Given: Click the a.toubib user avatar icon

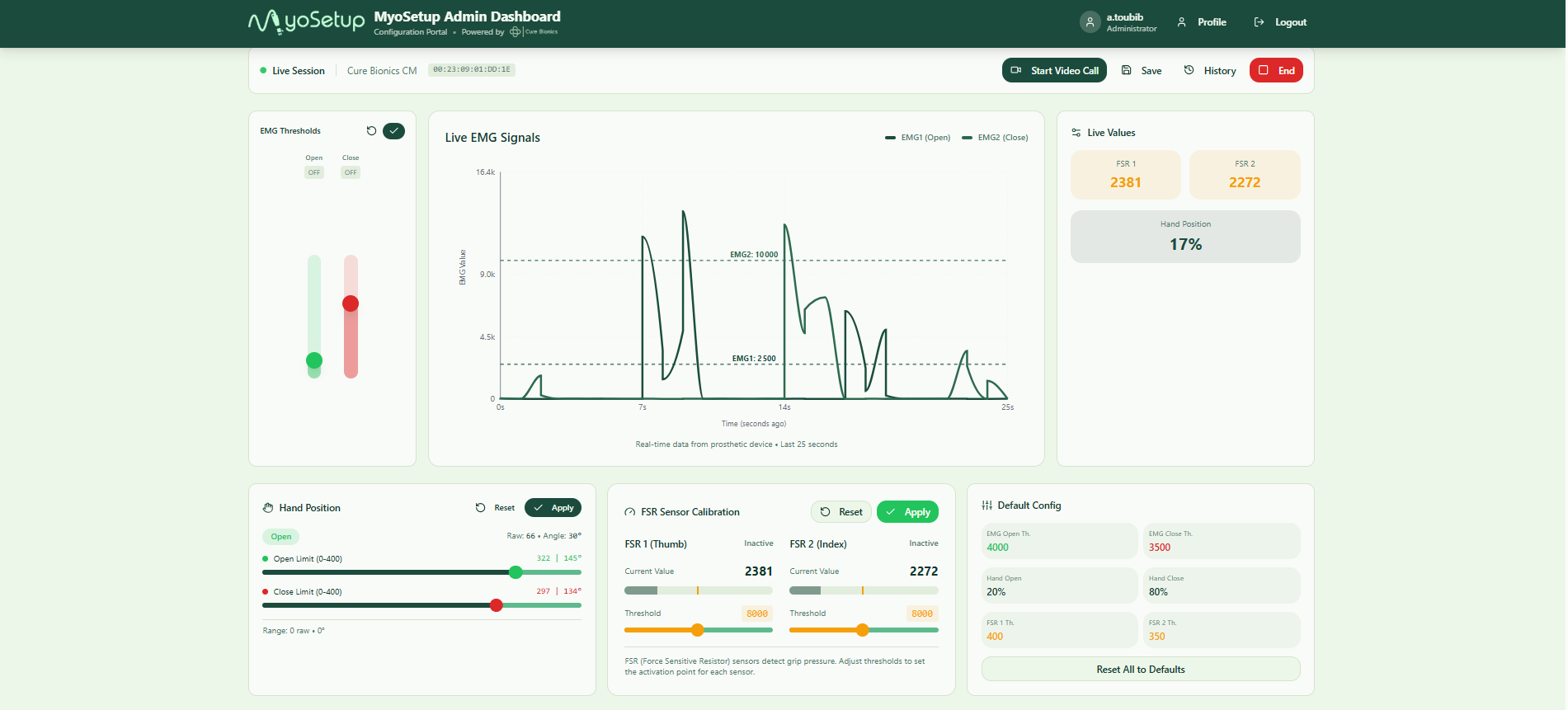Looking at the screenshot, I should pos(1090,22).
